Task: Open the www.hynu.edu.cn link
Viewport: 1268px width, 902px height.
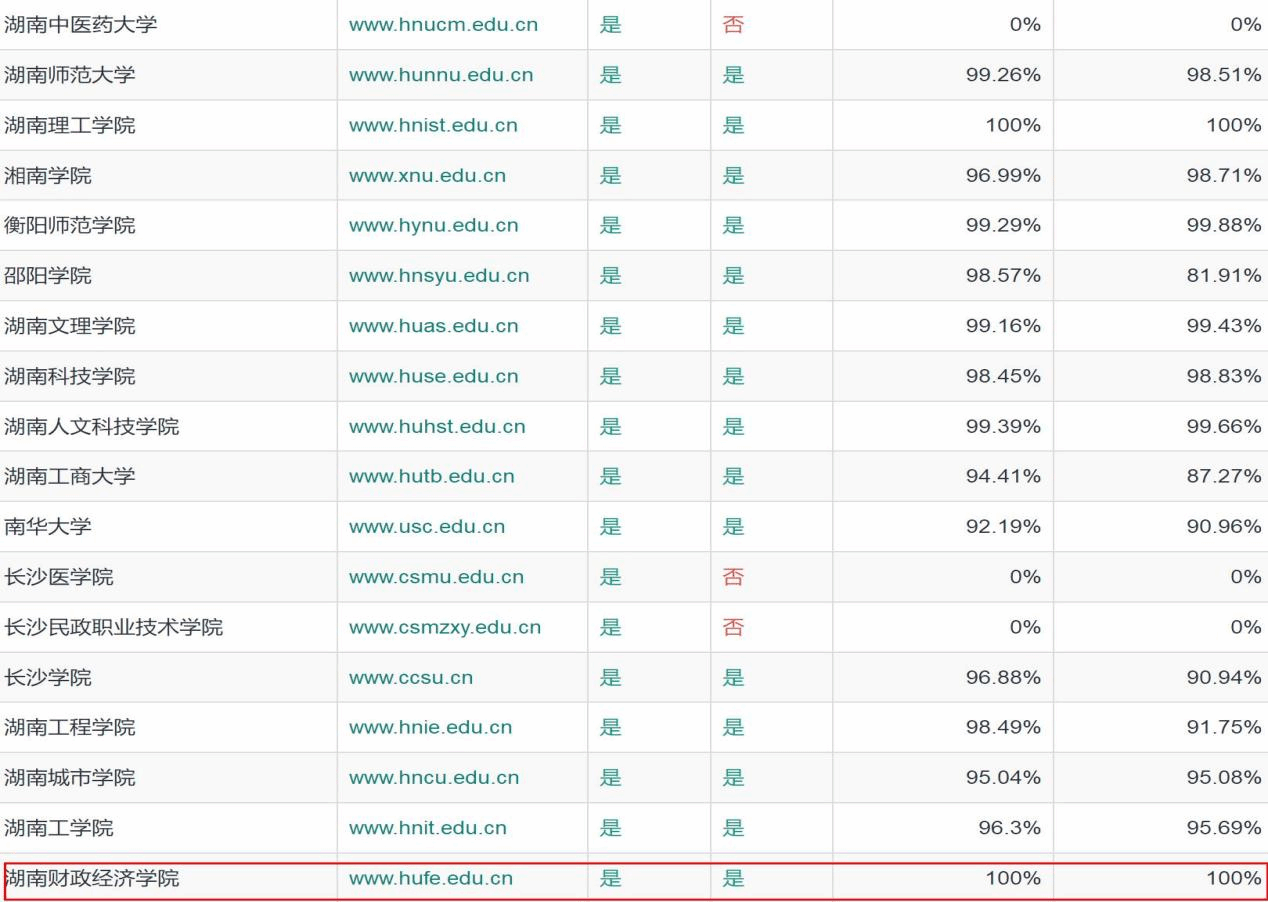Action: [x=433, y=226]
